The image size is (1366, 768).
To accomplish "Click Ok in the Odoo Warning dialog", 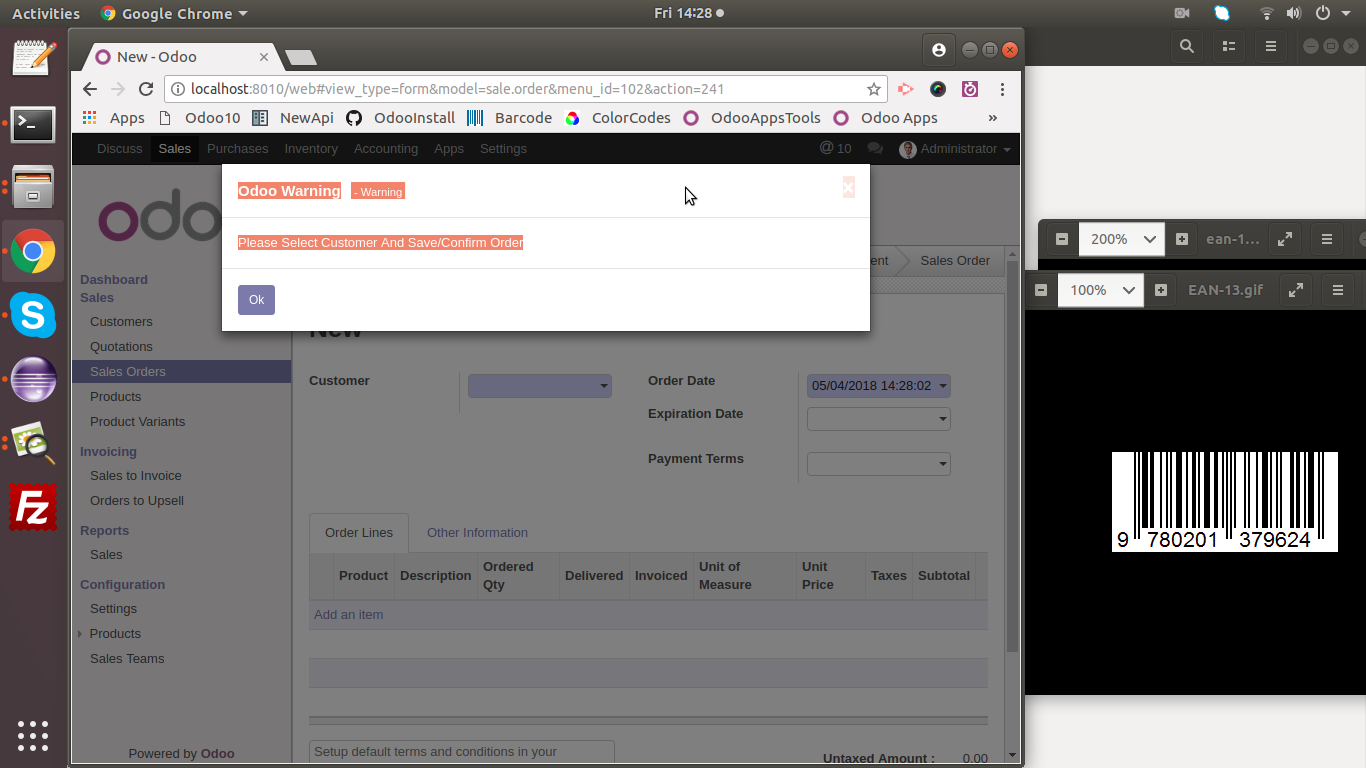I will [x=256, y=300].
